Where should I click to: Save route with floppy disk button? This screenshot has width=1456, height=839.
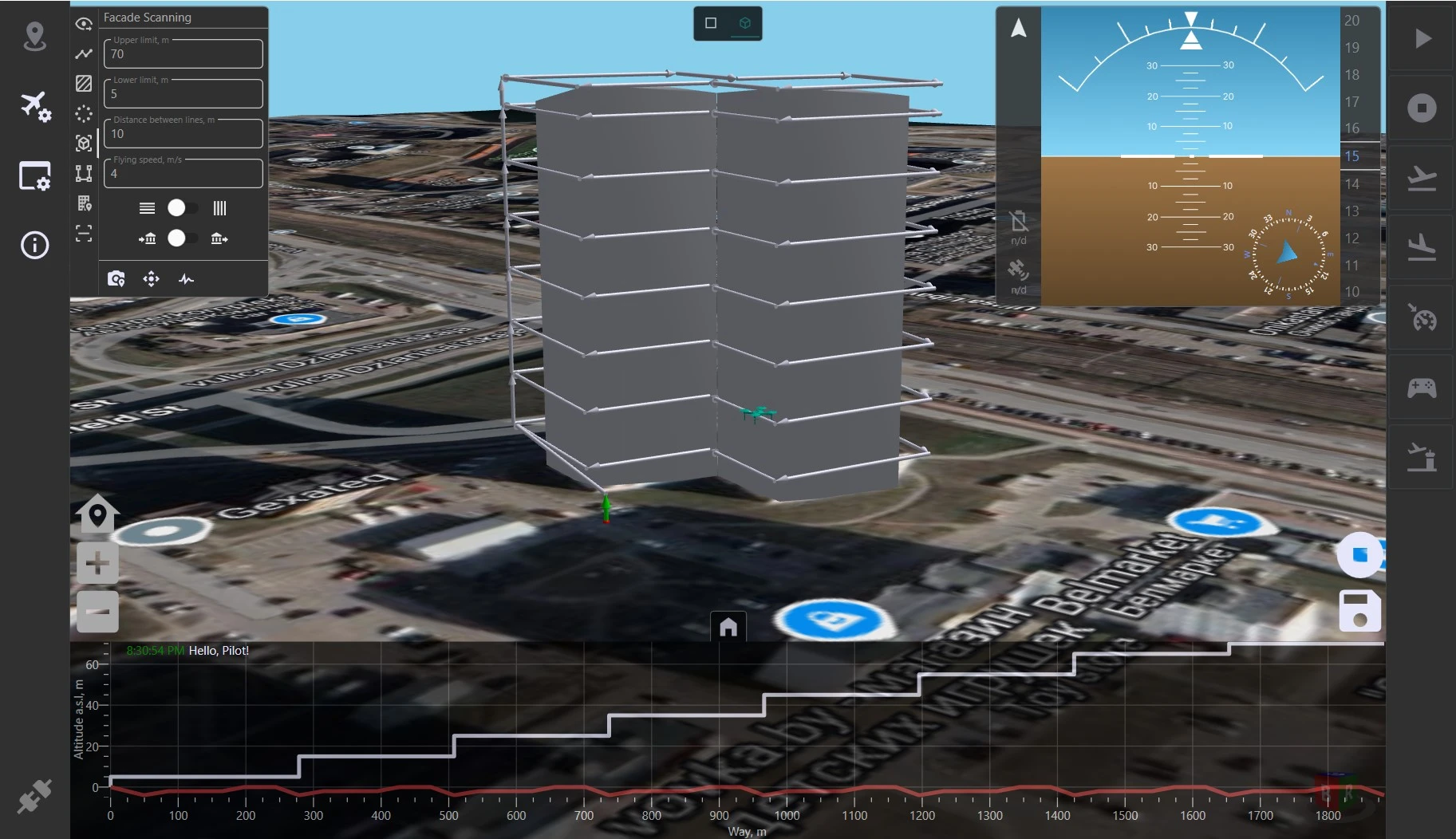1360,611
